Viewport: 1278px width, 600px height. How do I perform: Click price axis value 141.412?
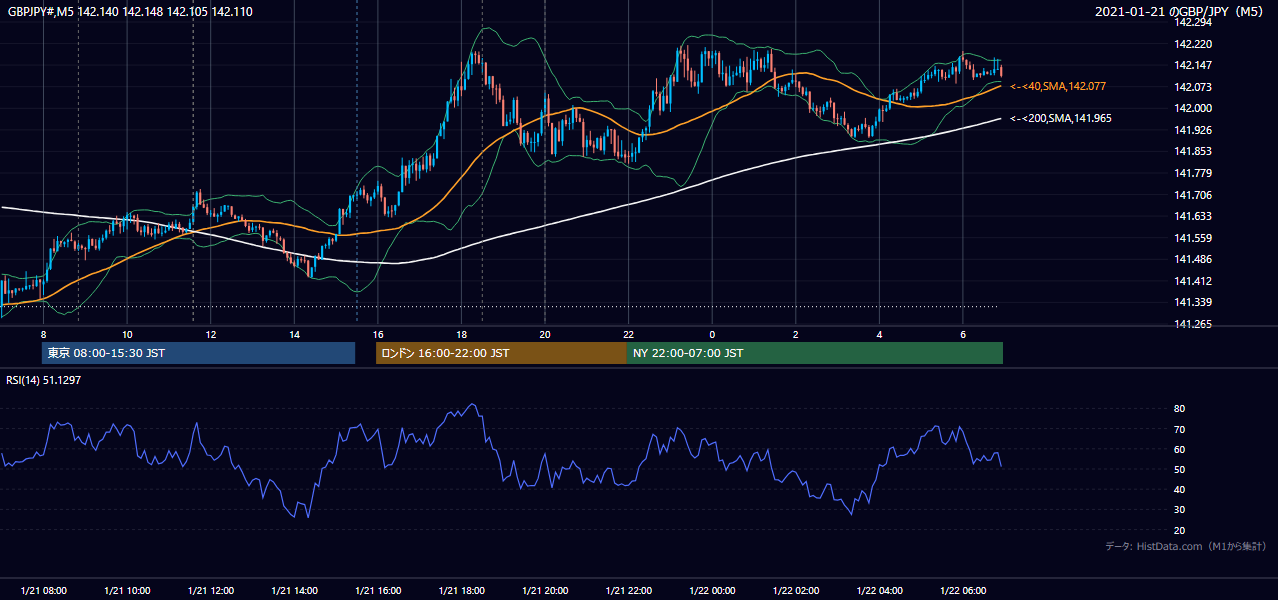pos(1193,281)
